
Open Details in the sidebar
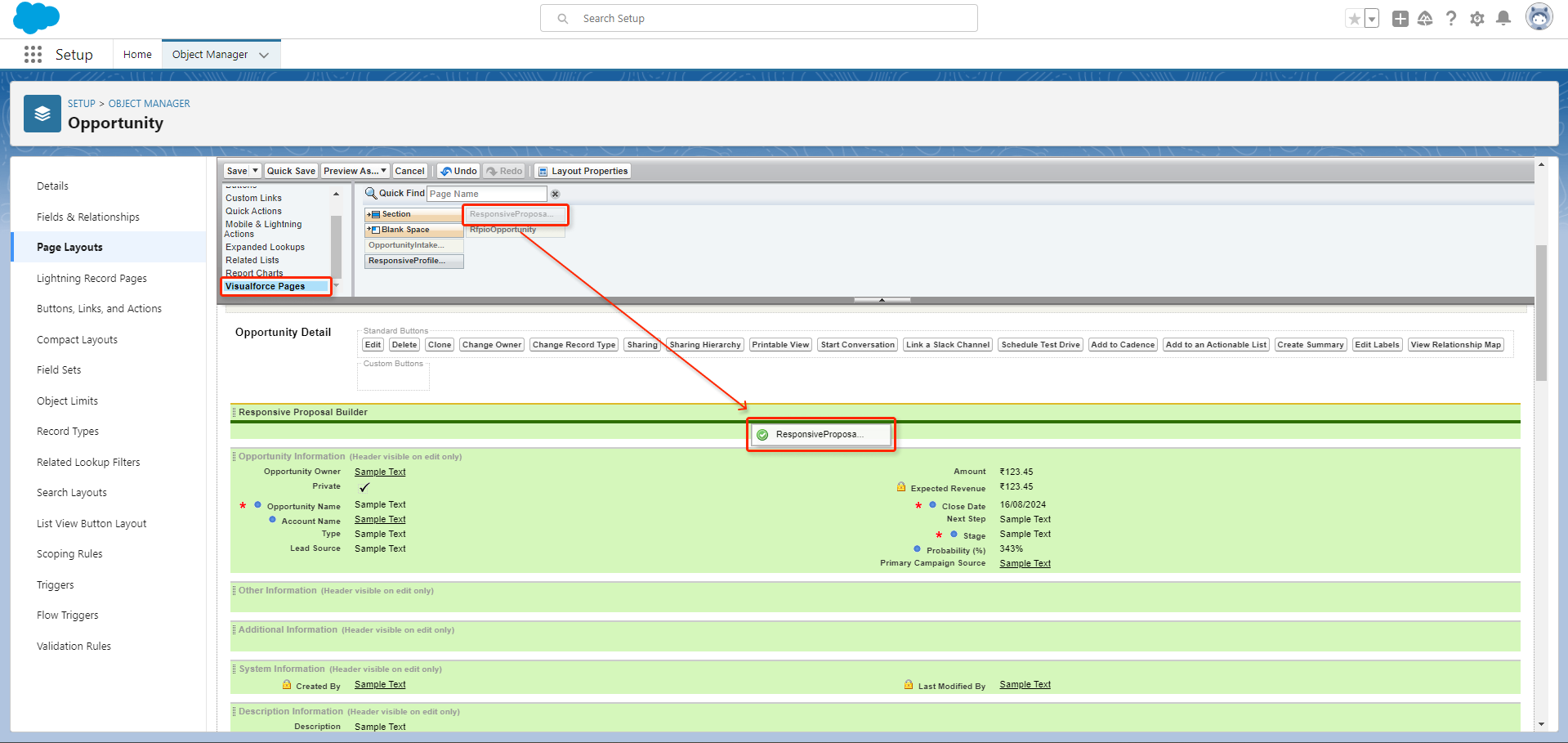[x=52, y=186]
